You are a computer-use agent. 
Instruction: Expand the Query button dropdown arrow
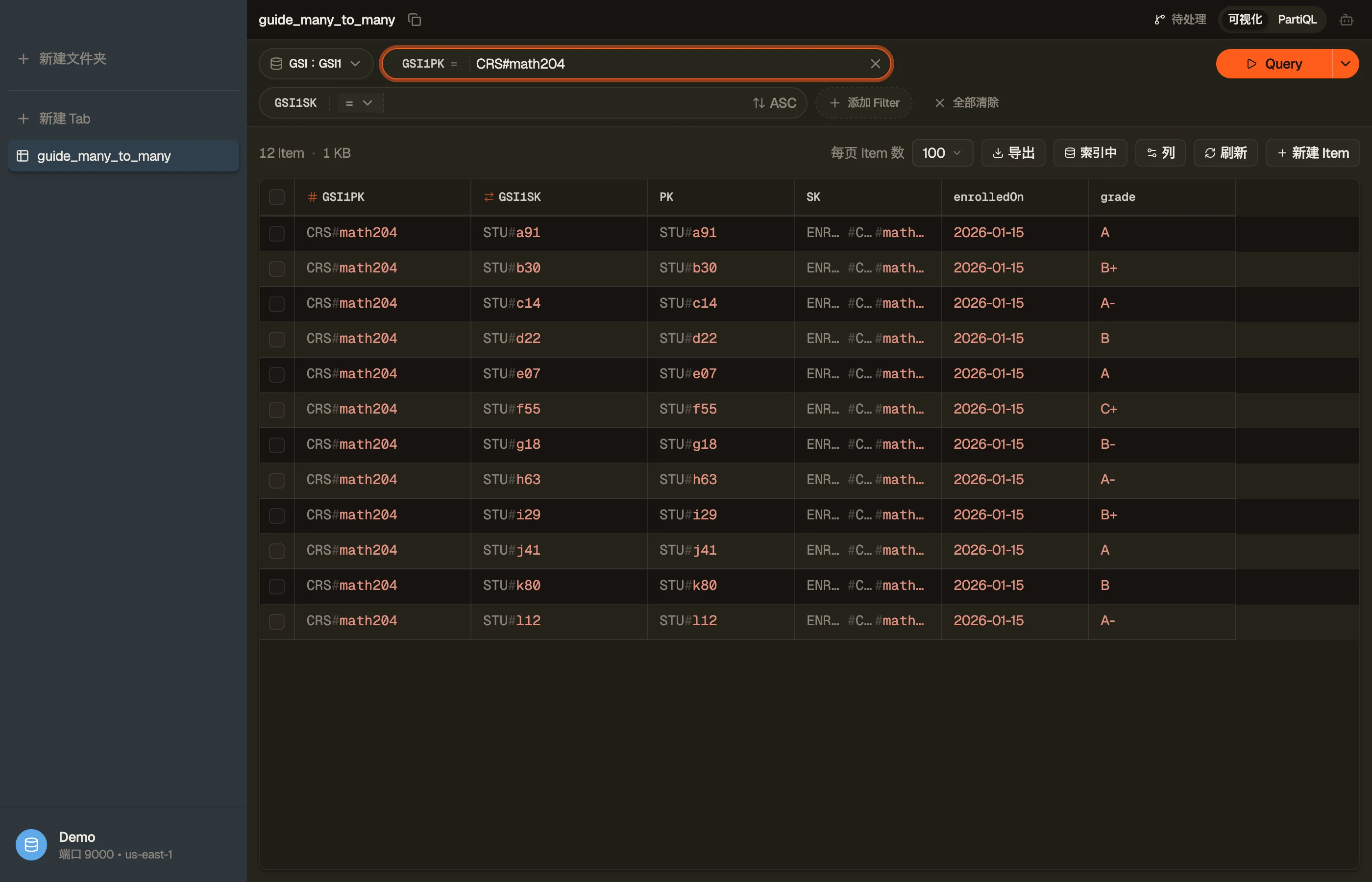tap(1346, 64)
